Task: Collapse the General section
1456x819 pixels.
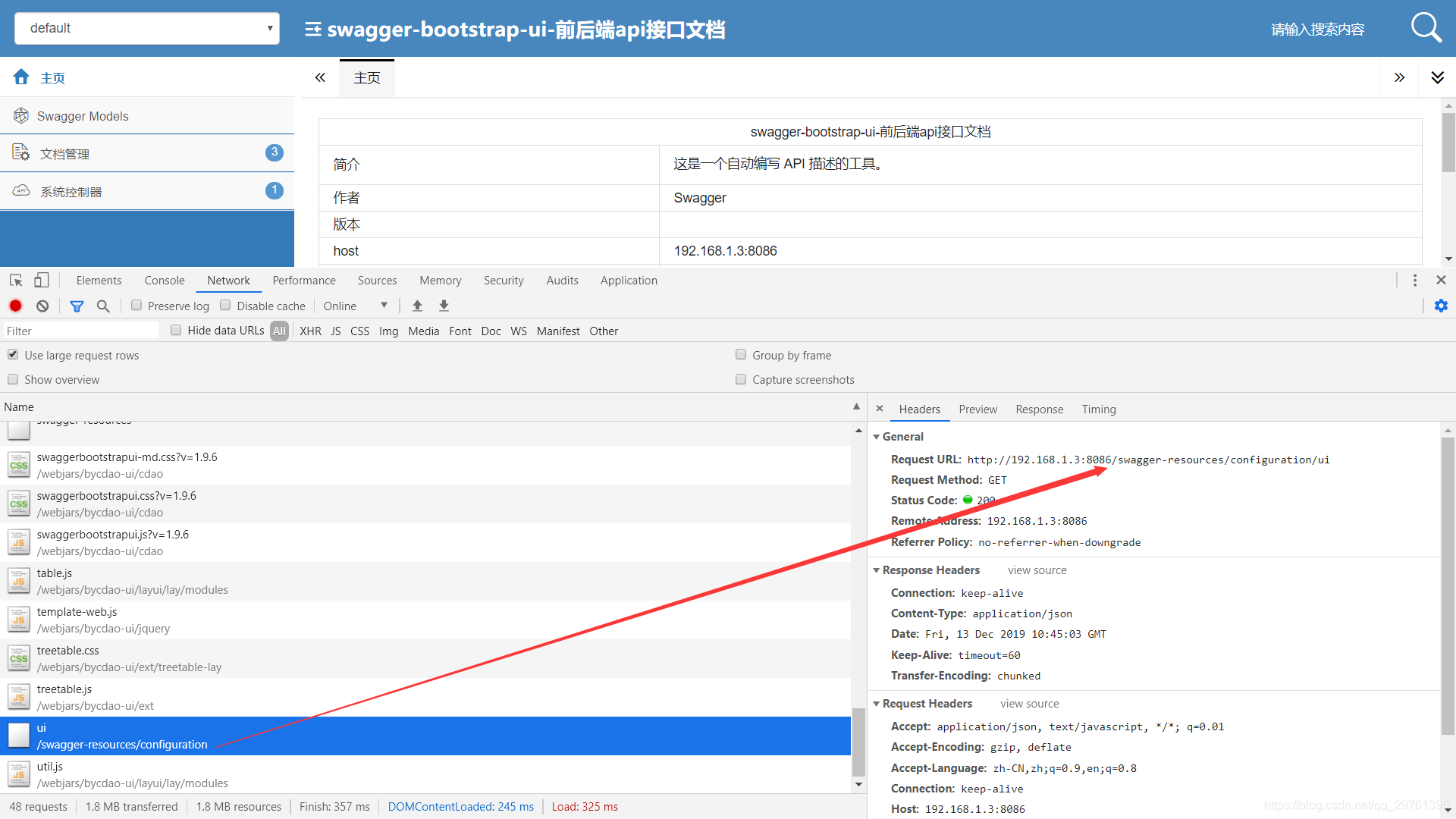Action: point(877,437)
